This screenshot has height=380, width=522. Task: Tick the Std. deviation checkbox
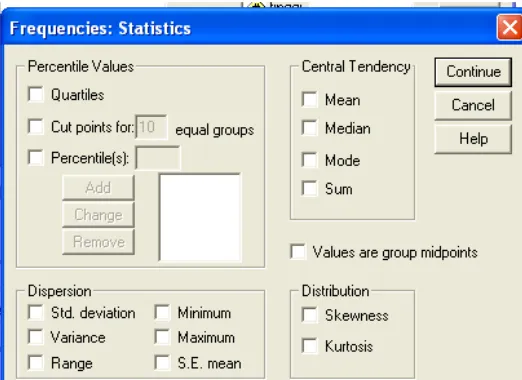[x=36, y=313]
